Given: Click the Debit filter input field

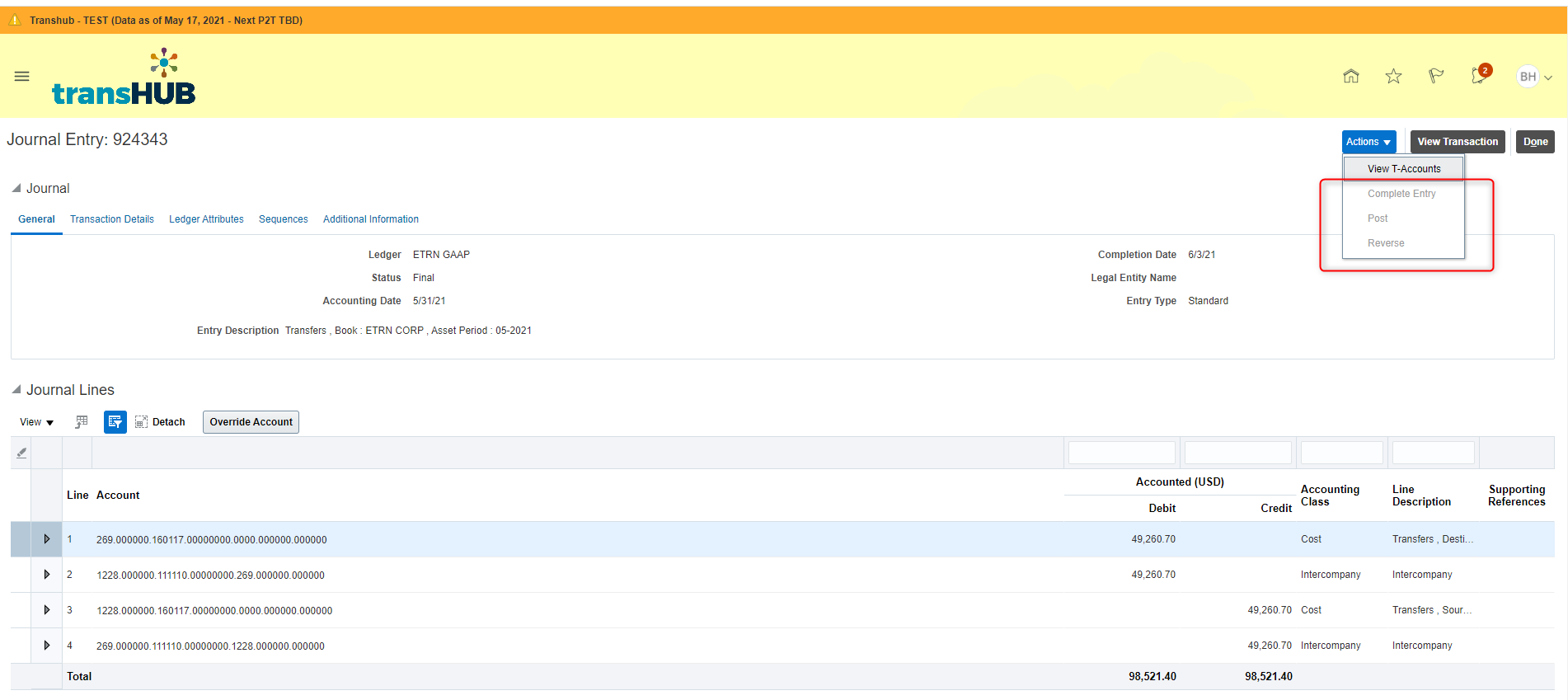Looking at the screenshot, I should 1122,453.
